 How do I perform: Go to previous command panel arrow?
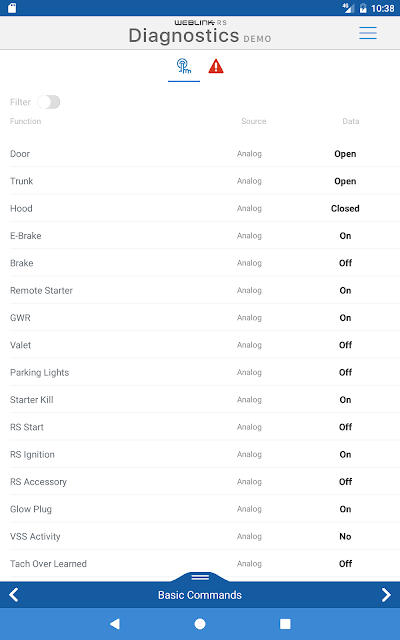click(13, 595)
